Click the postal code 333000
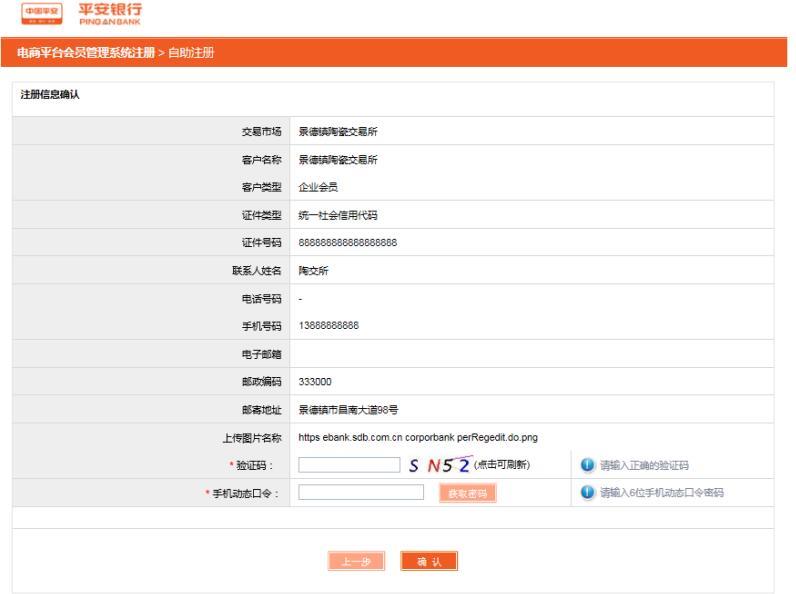Image resolution: width=796 pixels, height=594 pixels. tap(315, 382)
